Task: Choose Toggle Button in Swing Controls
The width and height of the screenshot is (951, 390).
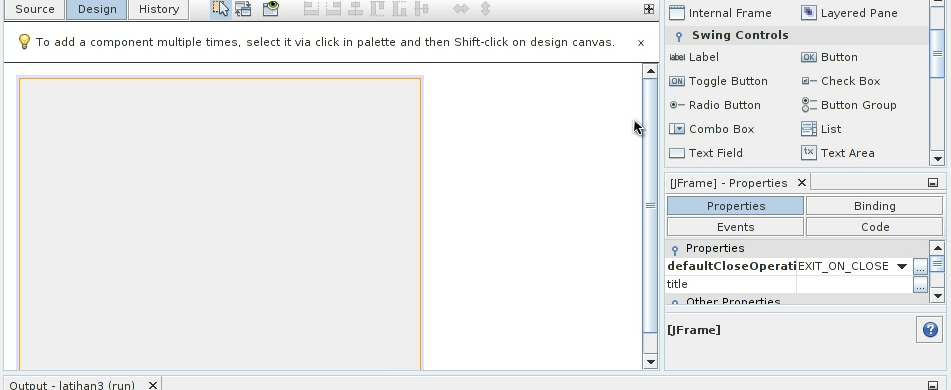Action: (718, 81)
